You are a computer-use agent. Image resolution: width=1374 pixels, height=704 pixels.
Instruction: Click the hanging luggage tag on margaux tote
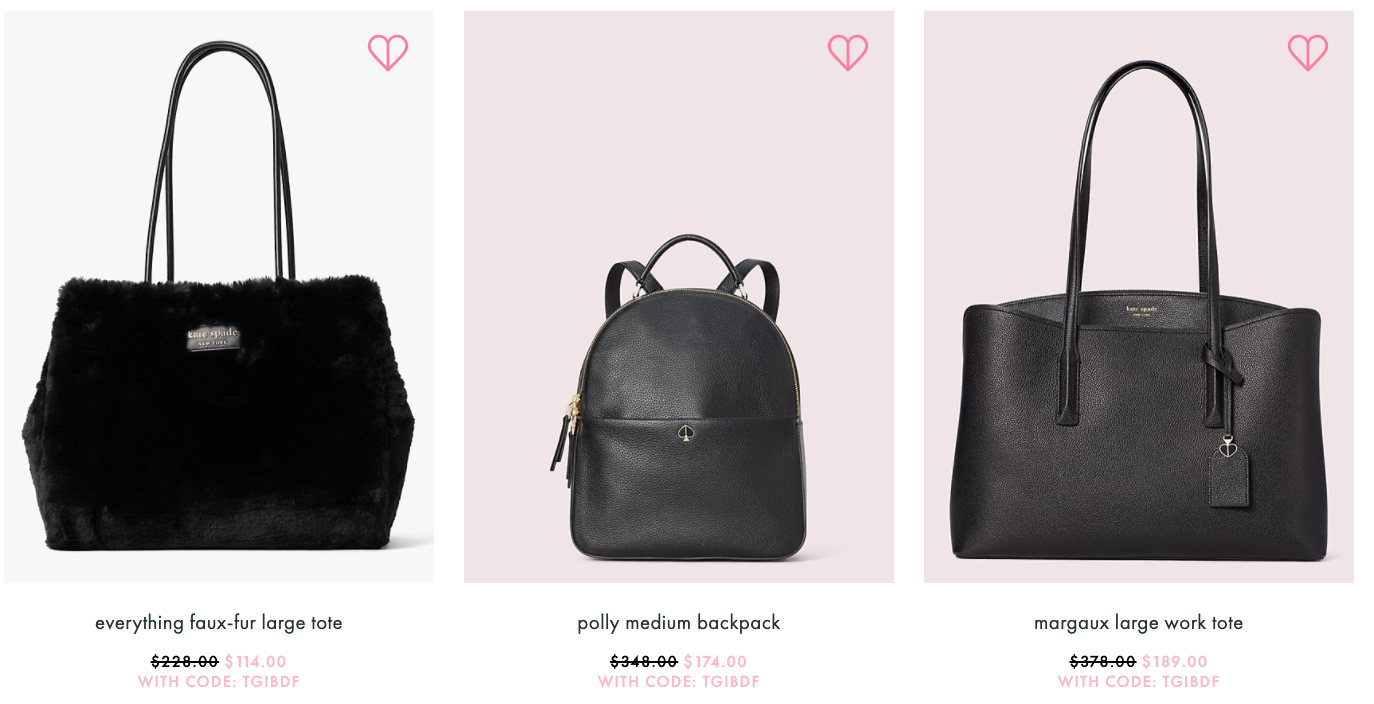click(x=1228, y=476)
